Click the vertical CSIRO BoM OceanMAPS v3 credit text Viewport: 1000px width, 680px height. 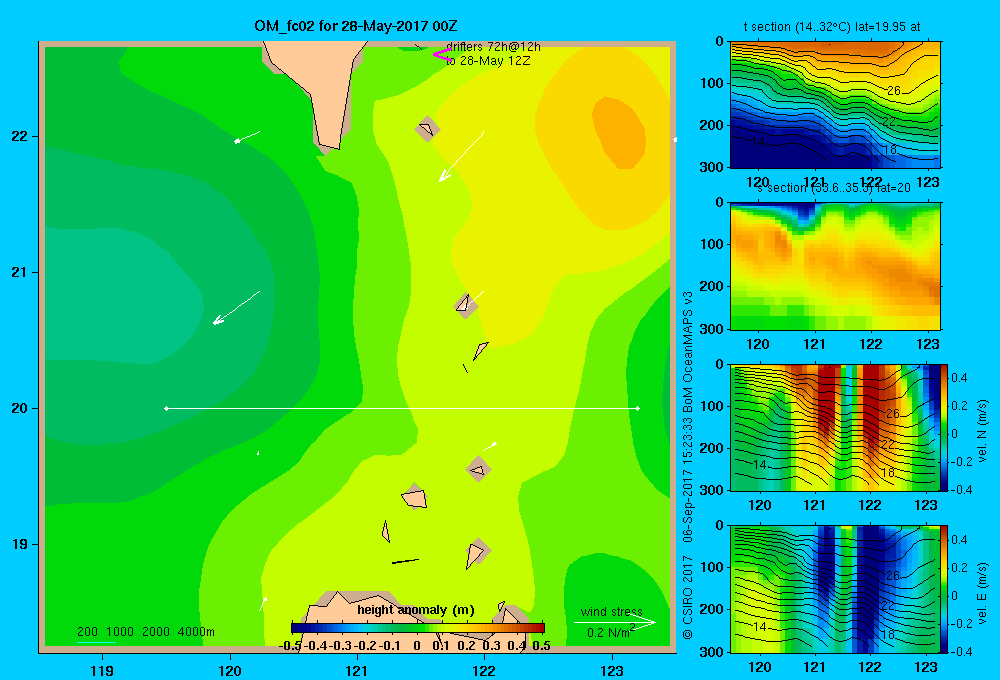(688, 466)
